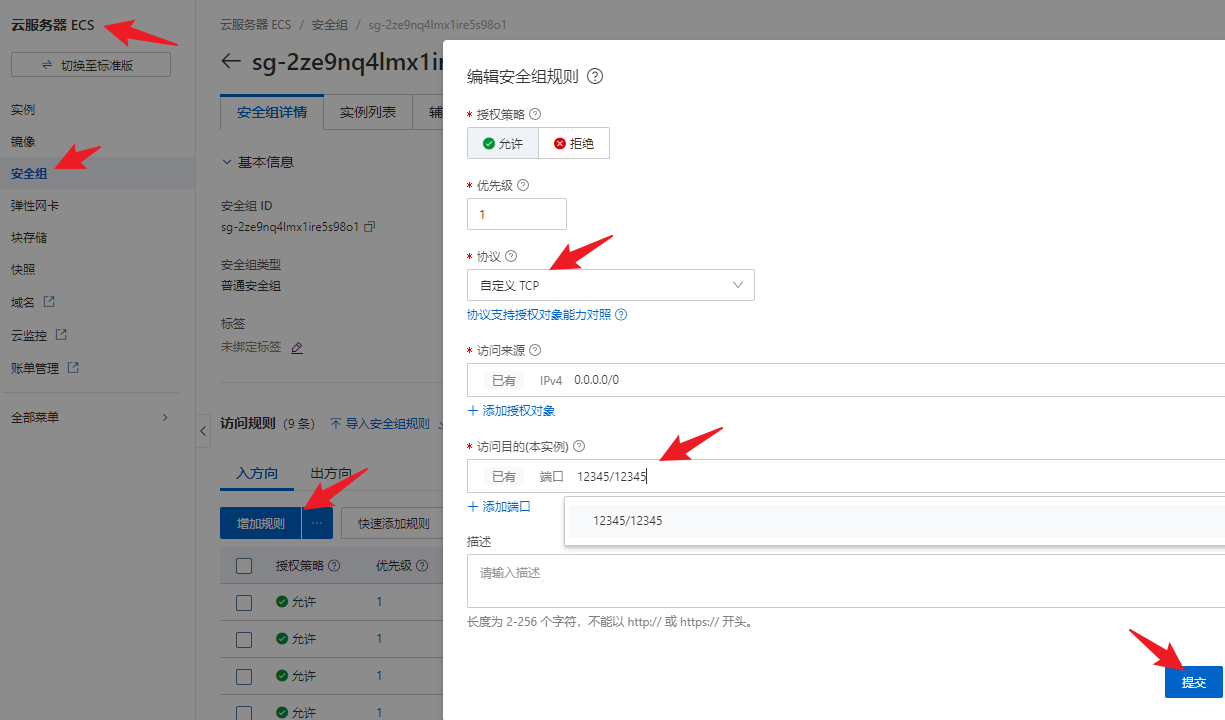Click help icon beside 编辑安全组规则 title
The height and width of the screenshot is (720, 1225).
pos(595,76)
